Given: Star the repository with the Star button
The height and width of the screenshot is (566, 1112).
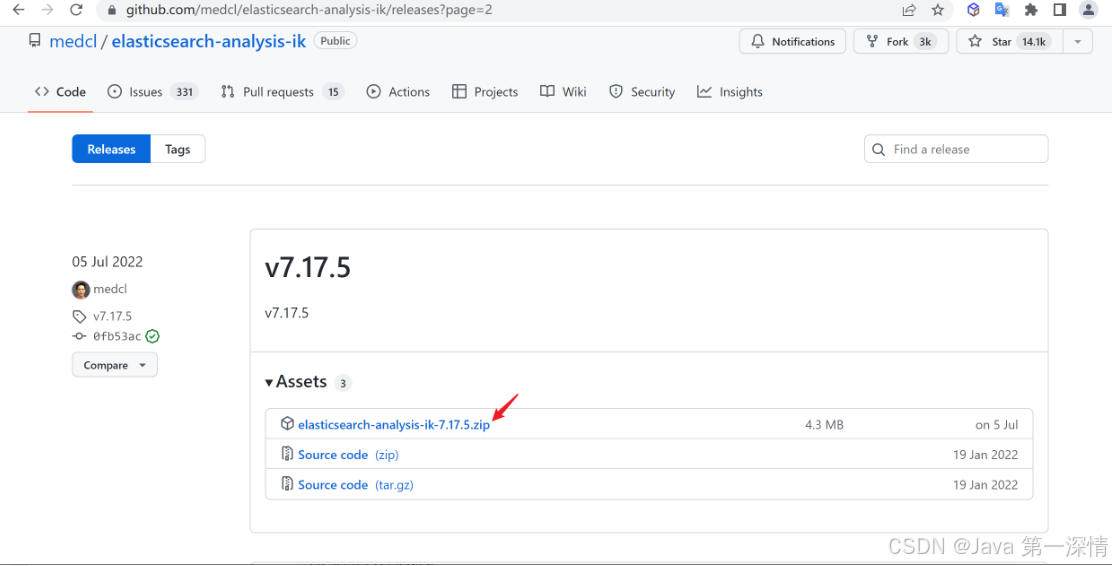Looking at the screenshot, I should pos(1009,41).
